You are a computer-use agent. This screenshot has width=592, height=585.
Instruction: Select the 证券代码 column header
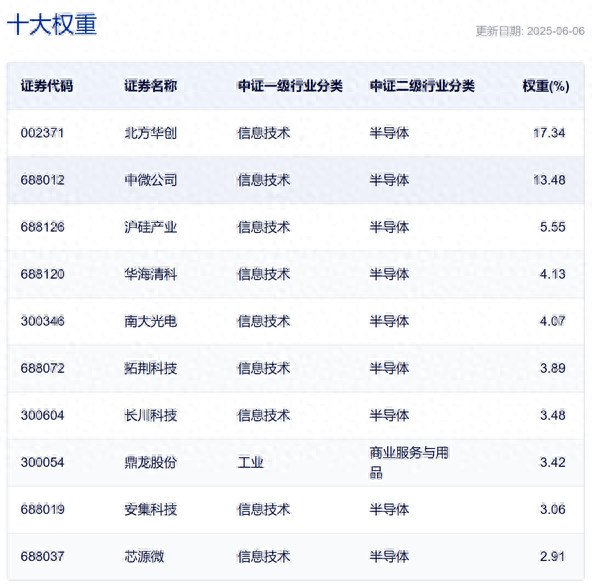[x=47, y=86]
